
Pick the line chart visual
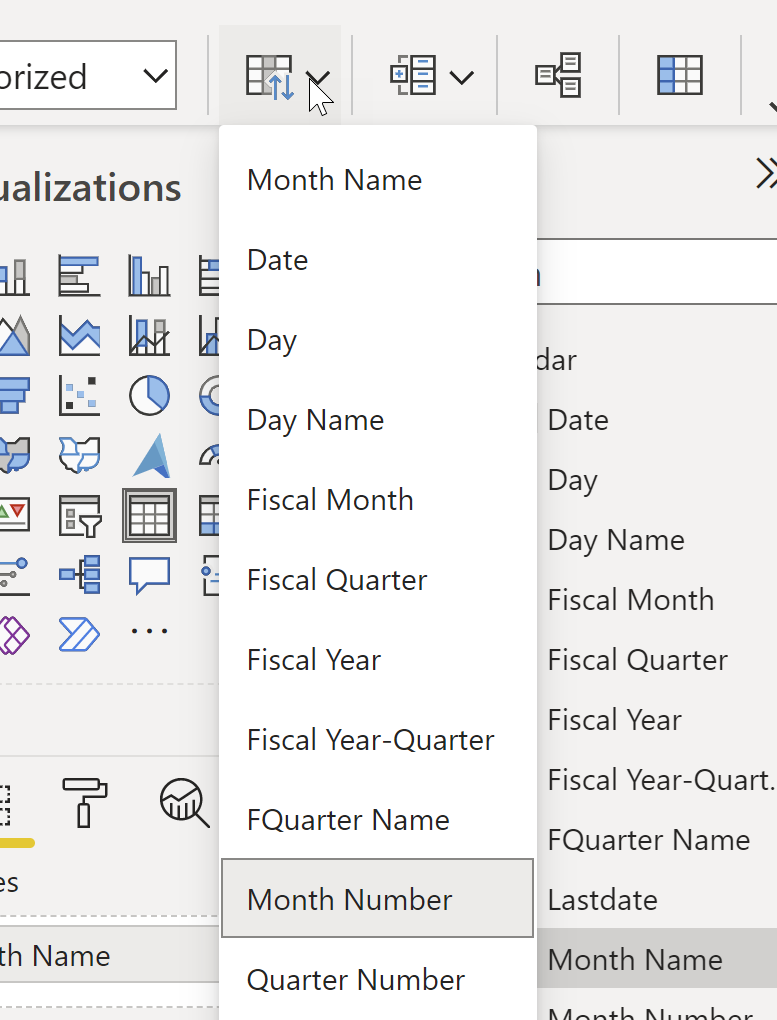79,336
